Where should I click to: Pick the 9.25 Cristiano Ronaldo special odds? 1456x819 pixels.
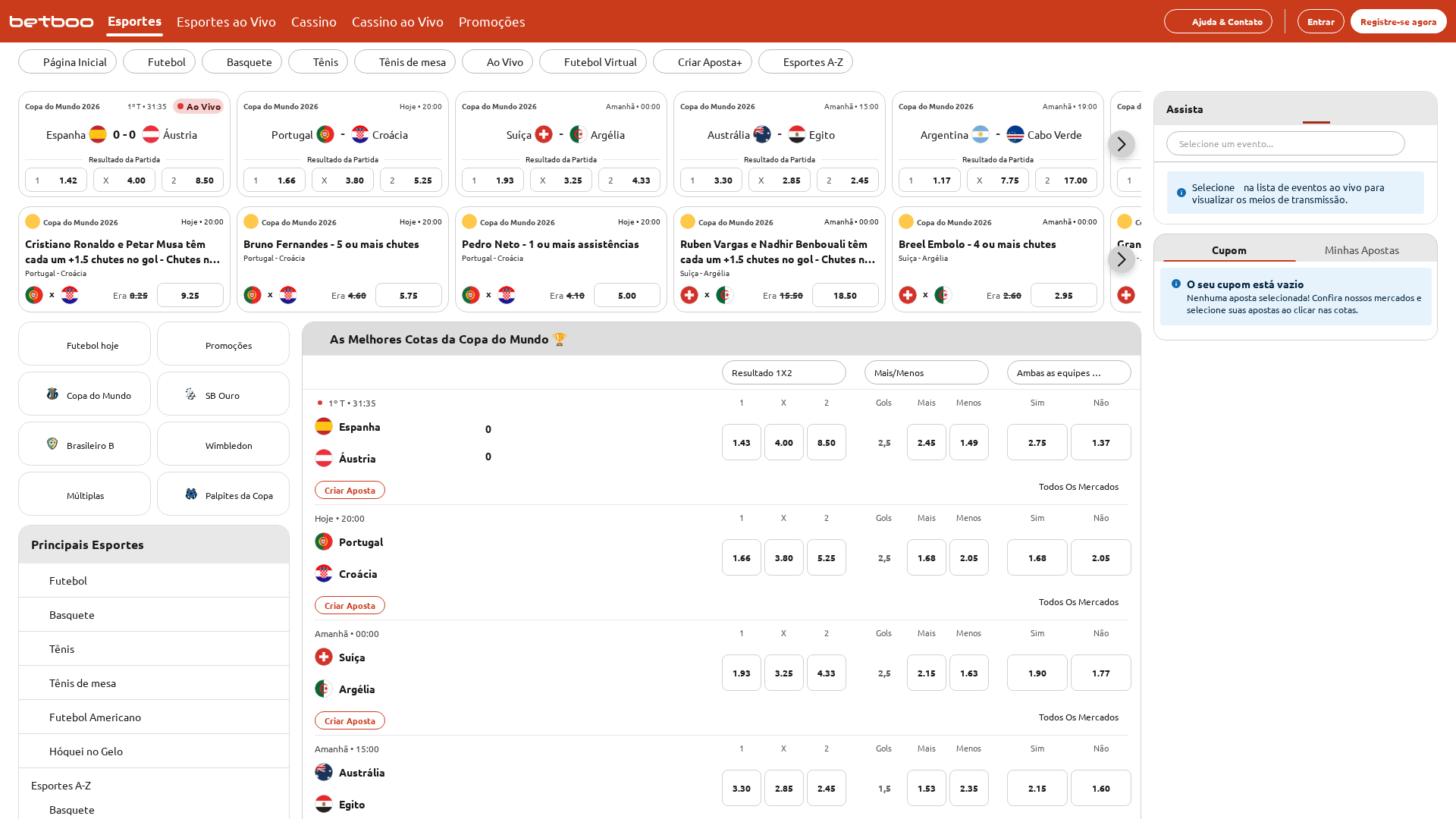pos(190,295)
